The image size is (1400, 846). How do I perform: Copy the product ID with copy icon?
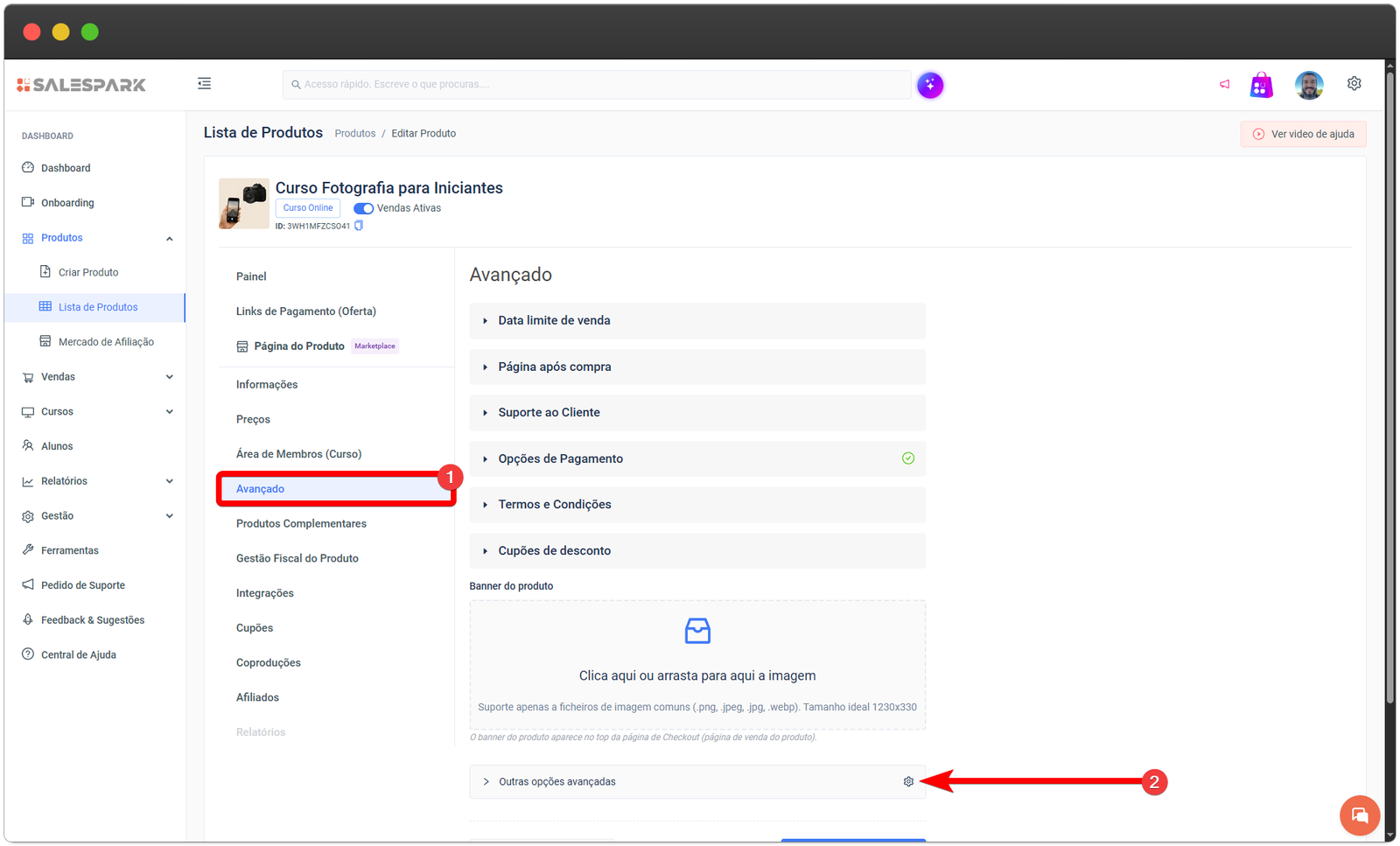coord(359,226)
